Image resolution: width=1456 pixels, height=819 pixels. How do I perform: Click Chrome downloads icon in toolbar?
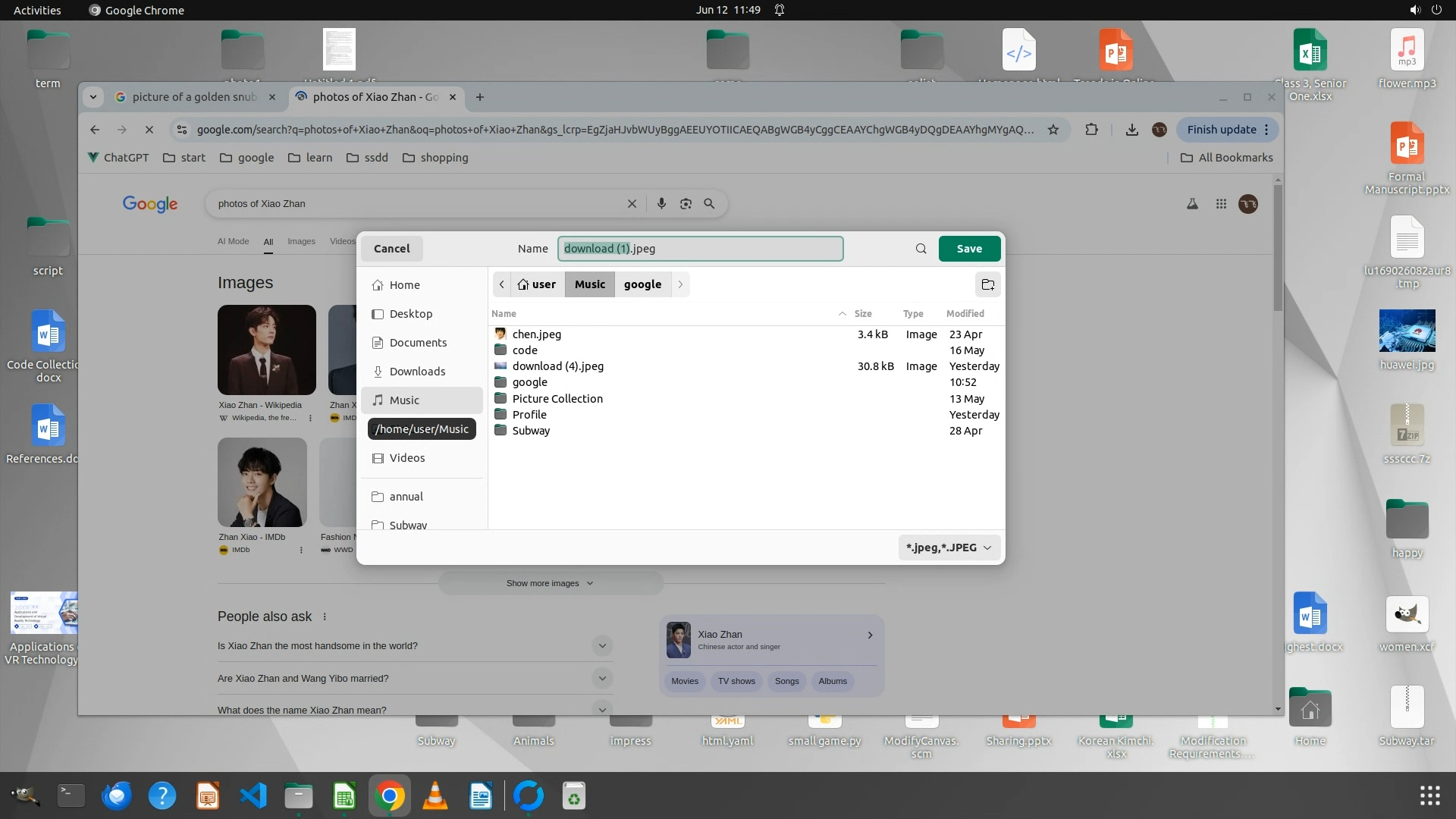point(1131,130)
